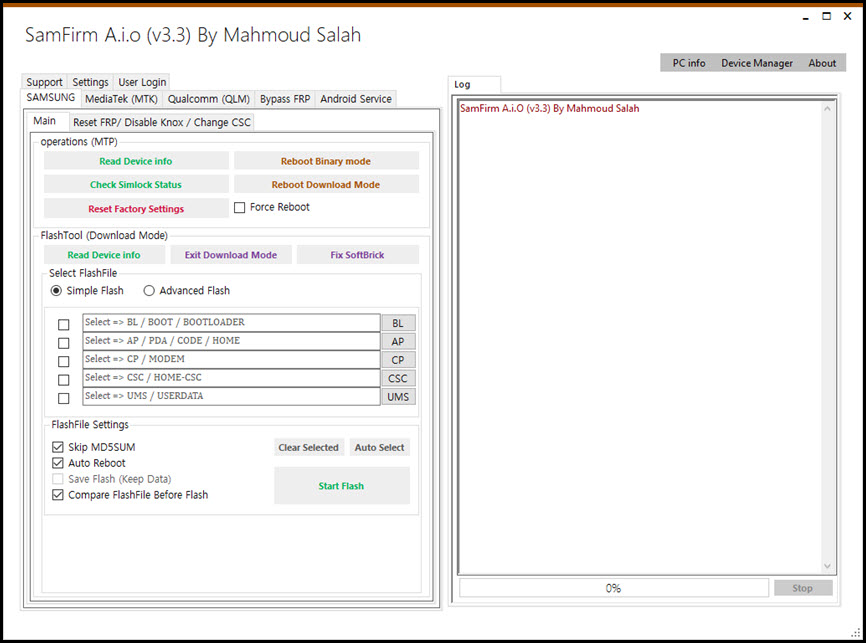Viewport: 866px width, 643px height.
Task: Click the Auto Select button
Action: 379,447
